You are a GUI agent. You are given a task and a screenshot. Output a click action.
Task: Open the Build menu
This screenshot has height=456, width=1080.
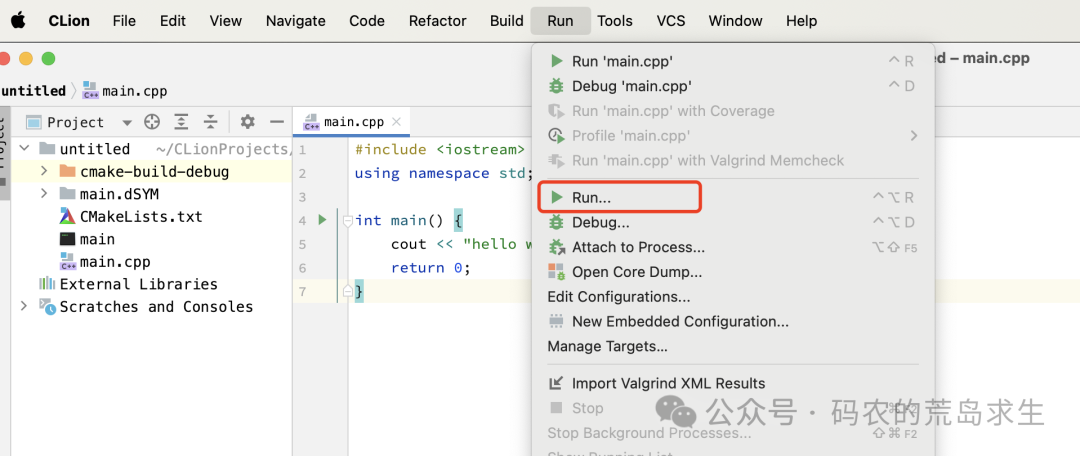pos(507,21)
